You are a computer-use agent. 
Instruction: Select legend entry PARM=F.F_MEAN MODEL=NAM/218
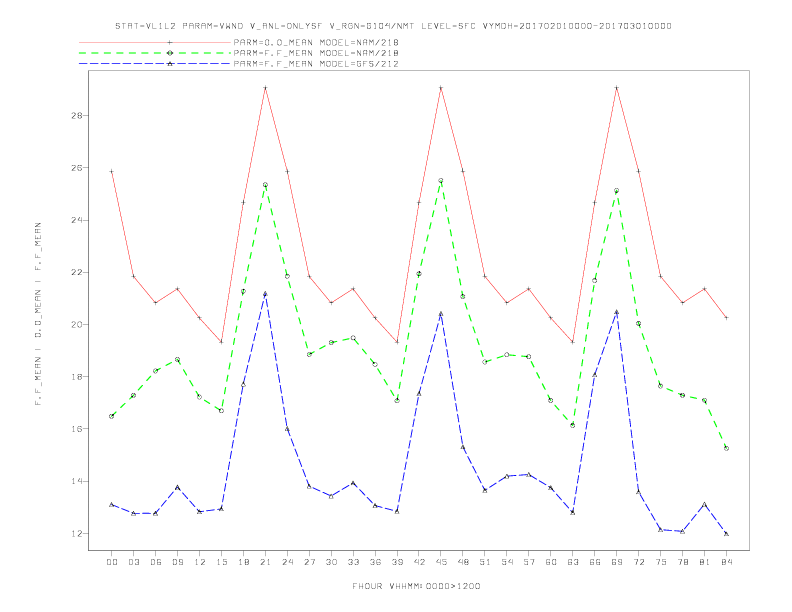click(316, 53)
